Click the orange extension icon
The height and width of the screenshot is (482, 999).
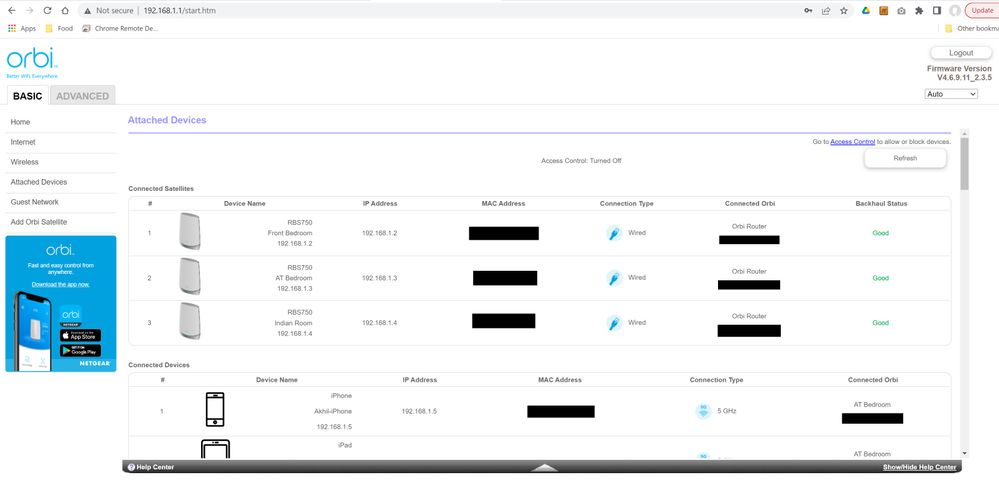click(x=884, y=10)
